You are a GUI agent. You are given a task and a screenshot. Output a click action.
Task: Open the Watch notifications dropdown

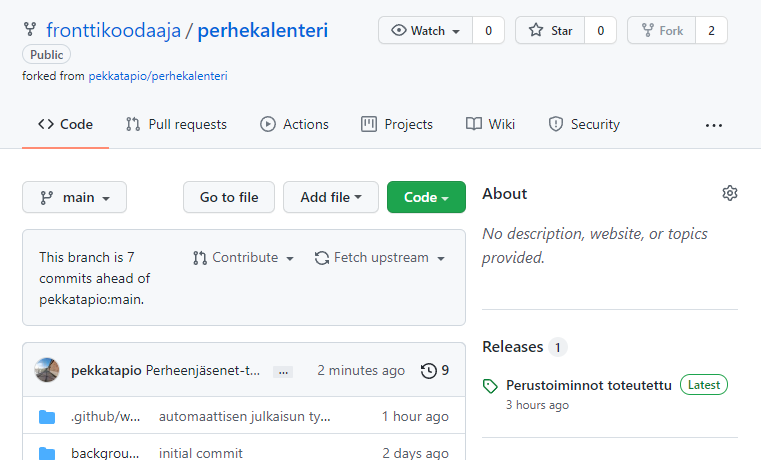(426, 31)
